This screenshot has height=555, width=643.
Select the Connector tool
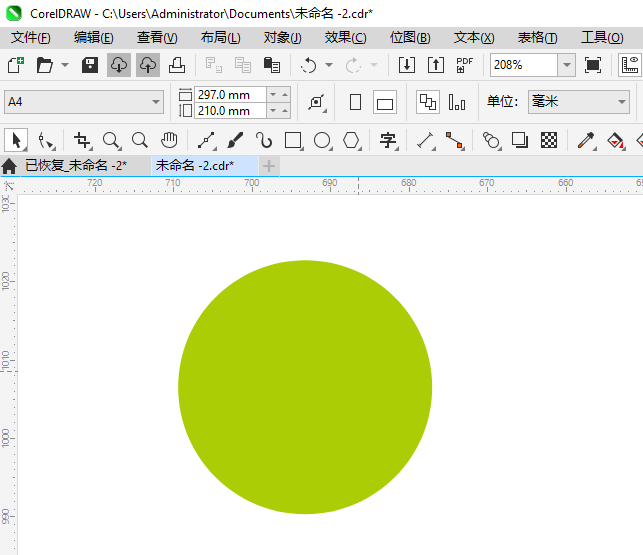point(455,140)
